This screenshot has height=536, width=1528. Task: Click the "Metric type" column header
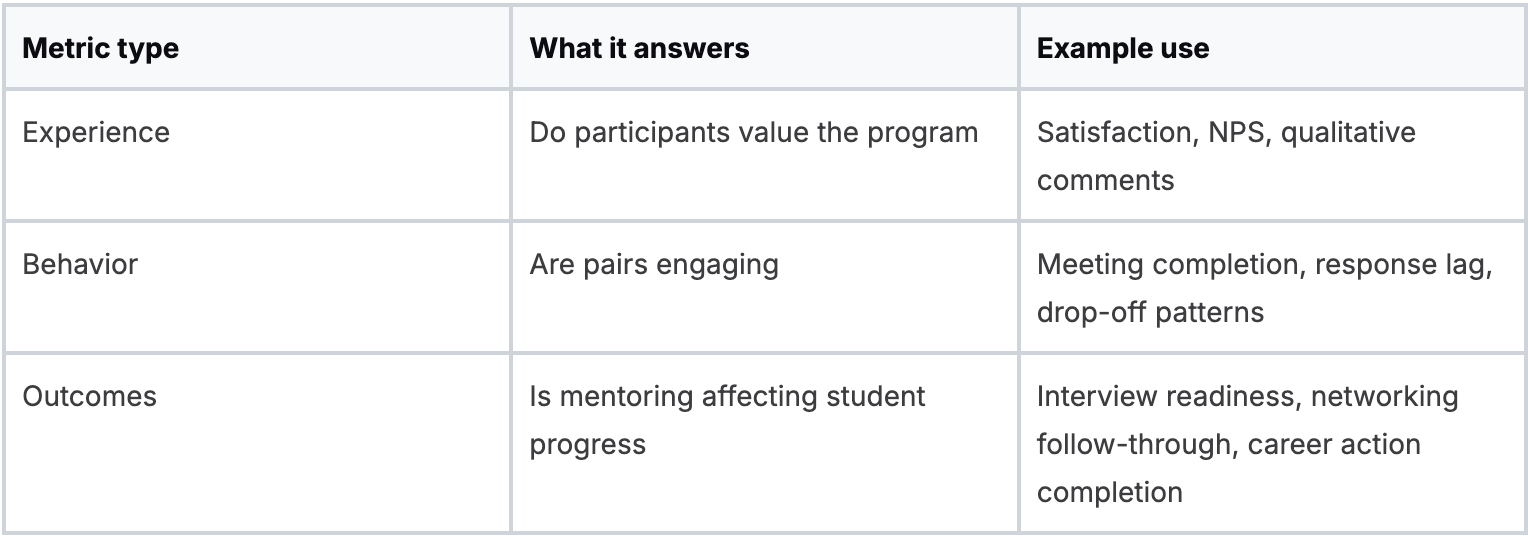100,48
